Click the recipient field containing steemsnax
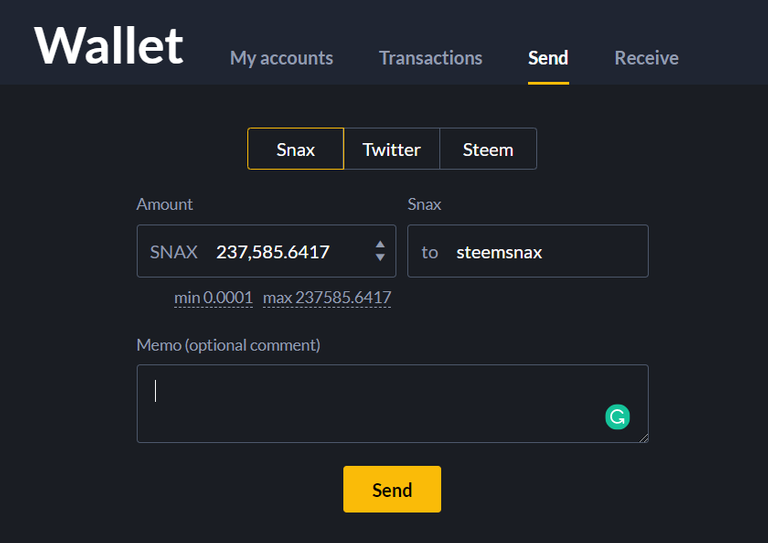This screenshot has height=543, width=768. 528,251
